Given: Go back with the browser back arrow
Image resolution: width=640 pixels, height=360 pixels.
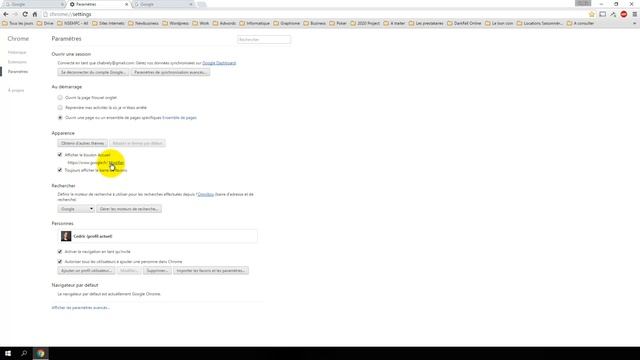Looking at the screenshot, I should pos(6,14).
